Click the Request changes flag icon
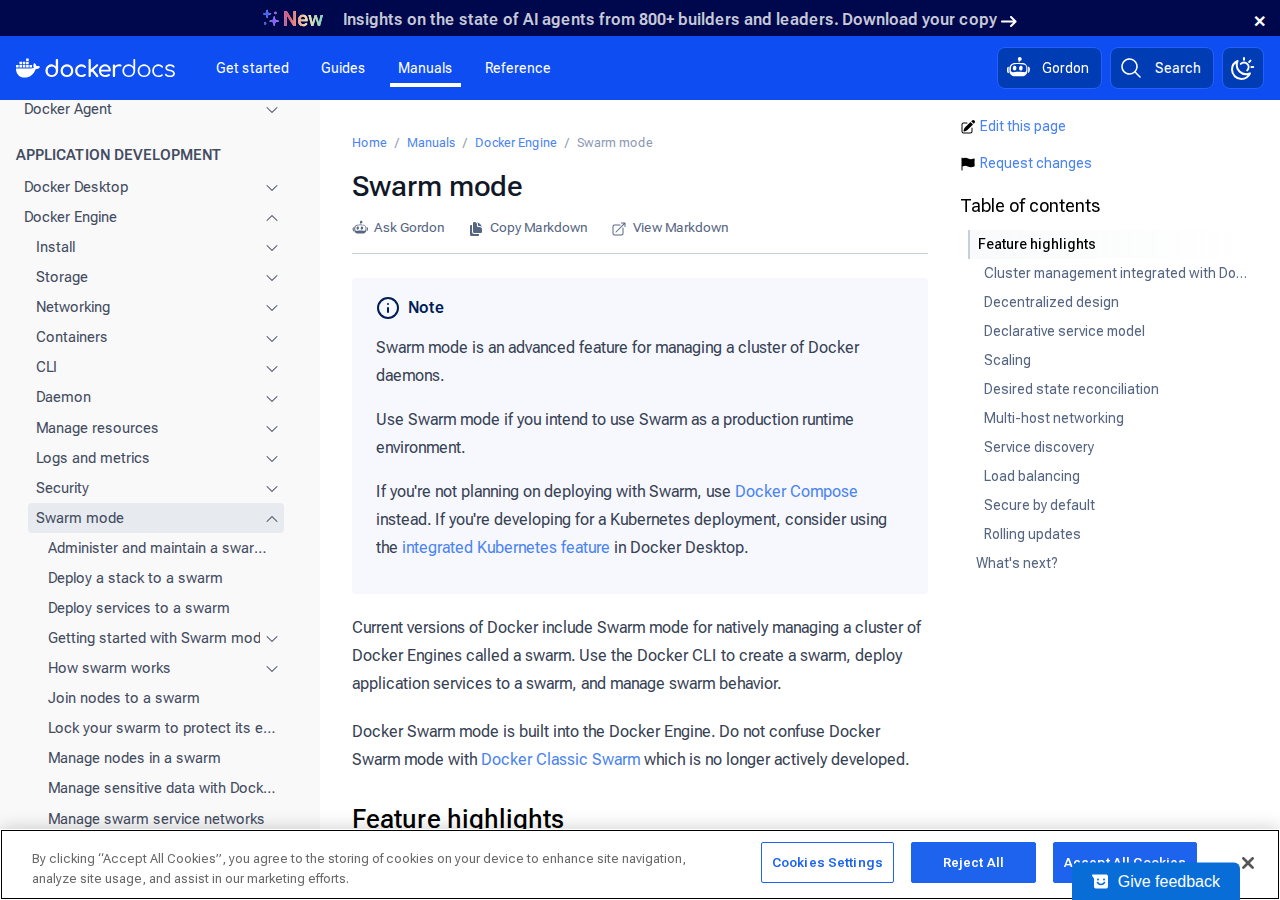The height and width of the screenshot is (900, 1280). pyautogui.click(x=967, y=164)
